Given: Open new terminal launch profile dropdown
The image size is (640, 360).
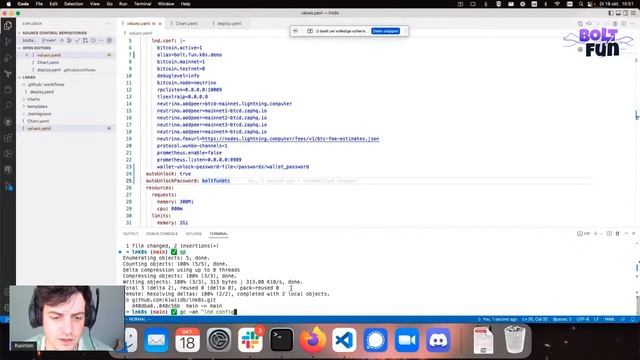Looking at the screenshot, I should 601,233.
